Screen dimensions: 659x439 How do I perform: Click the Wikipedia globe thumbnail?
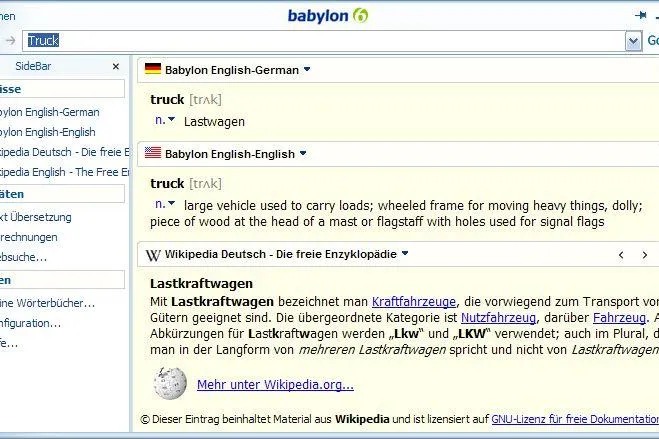[x=170, y=383]
